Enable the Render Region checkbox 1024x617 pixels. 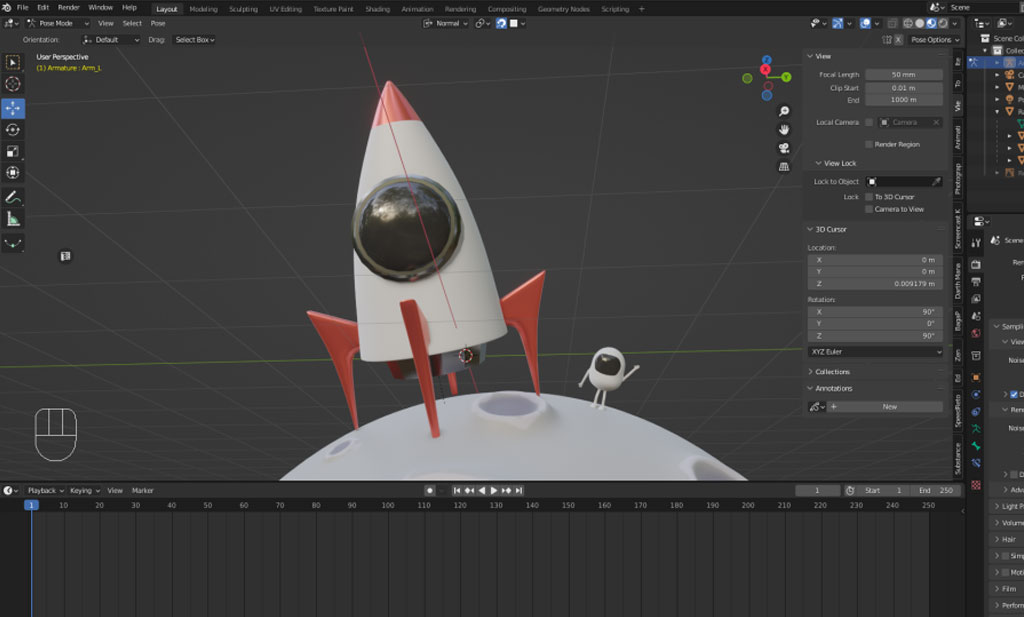pyautogui.click(x=869, y=144)
